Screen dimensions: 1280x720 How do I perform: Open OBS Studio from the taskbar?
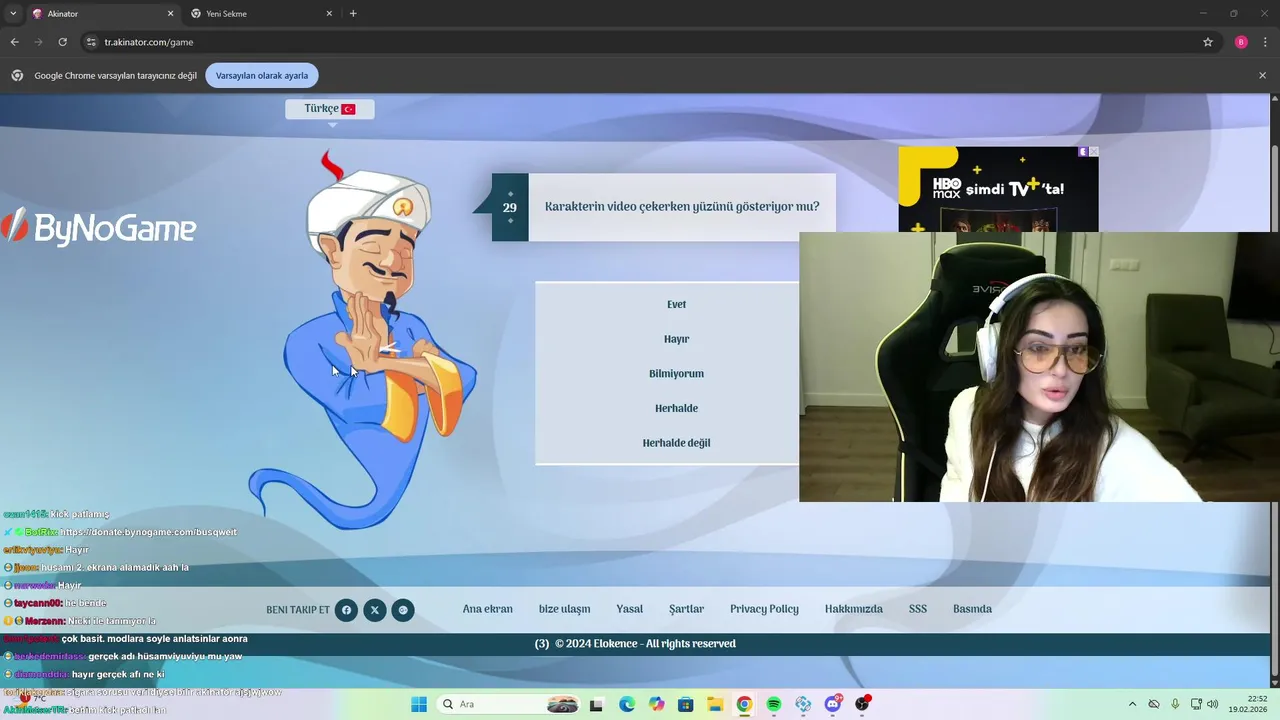[862, 704]
